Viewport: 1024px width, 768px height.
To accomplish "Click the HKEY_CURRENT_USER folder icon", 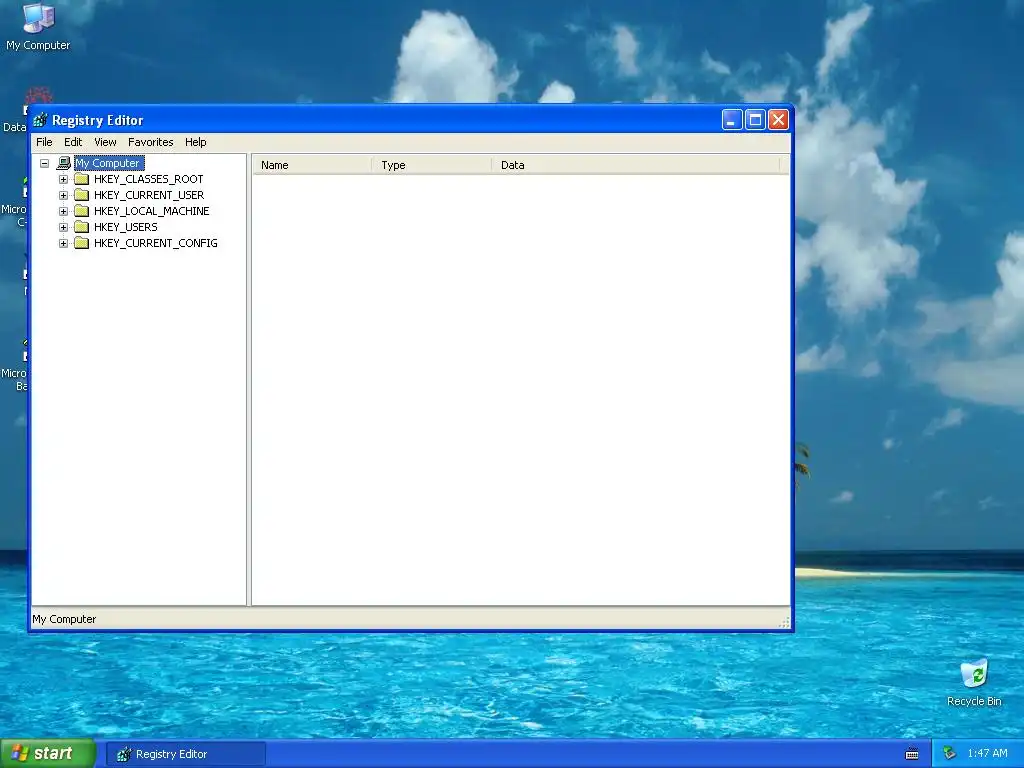I will click(82, 195).
